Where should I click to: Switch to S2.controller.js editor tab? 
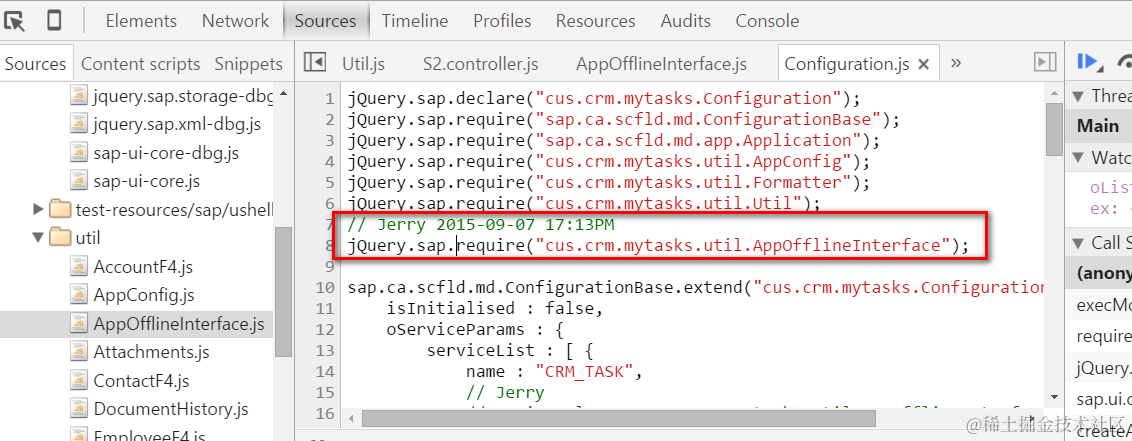(481, 64)
